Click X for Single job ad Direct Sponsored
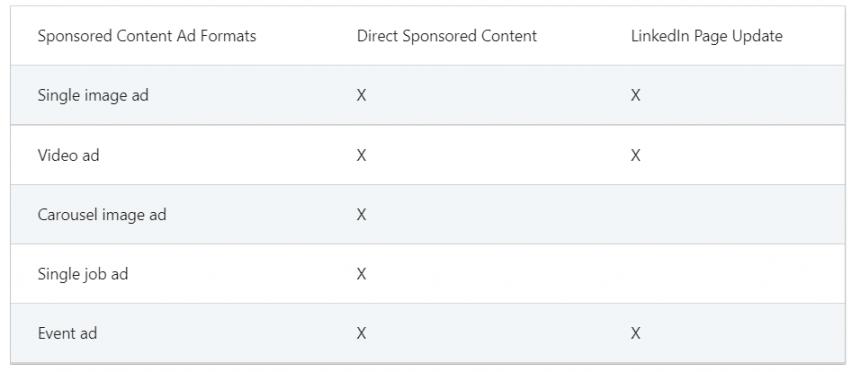851x372 pixels. [x=361, y=274]
